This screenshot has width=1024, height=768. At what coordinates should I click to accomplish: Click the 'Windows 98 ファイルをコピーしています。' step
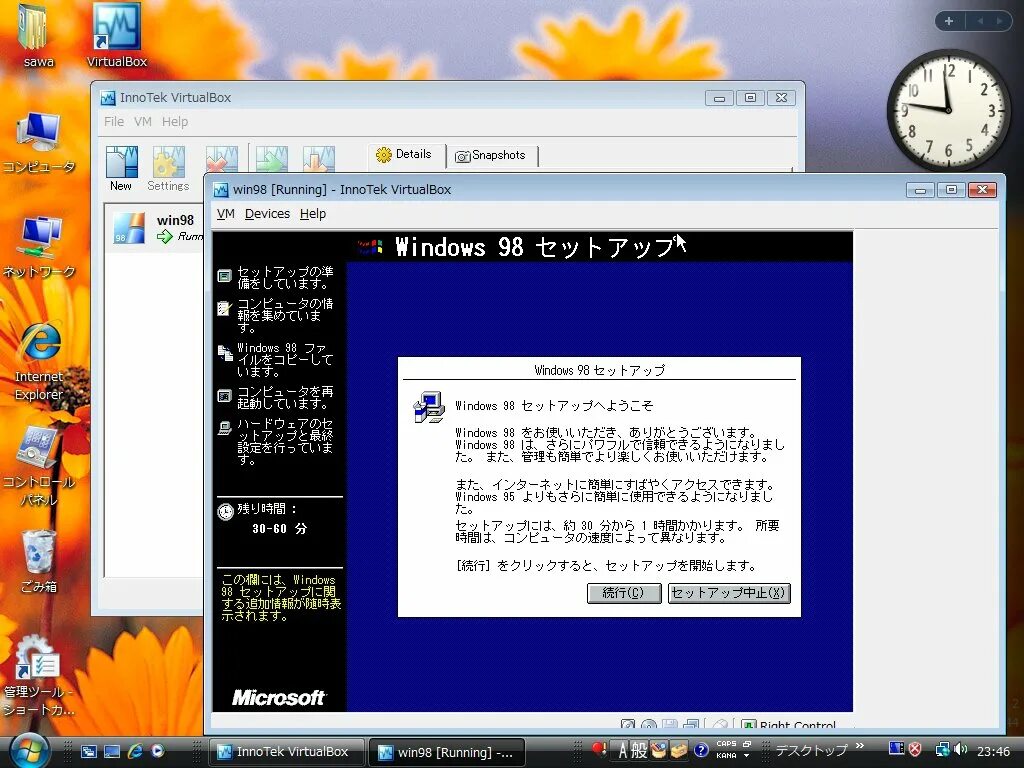click(x=285, y=360)
